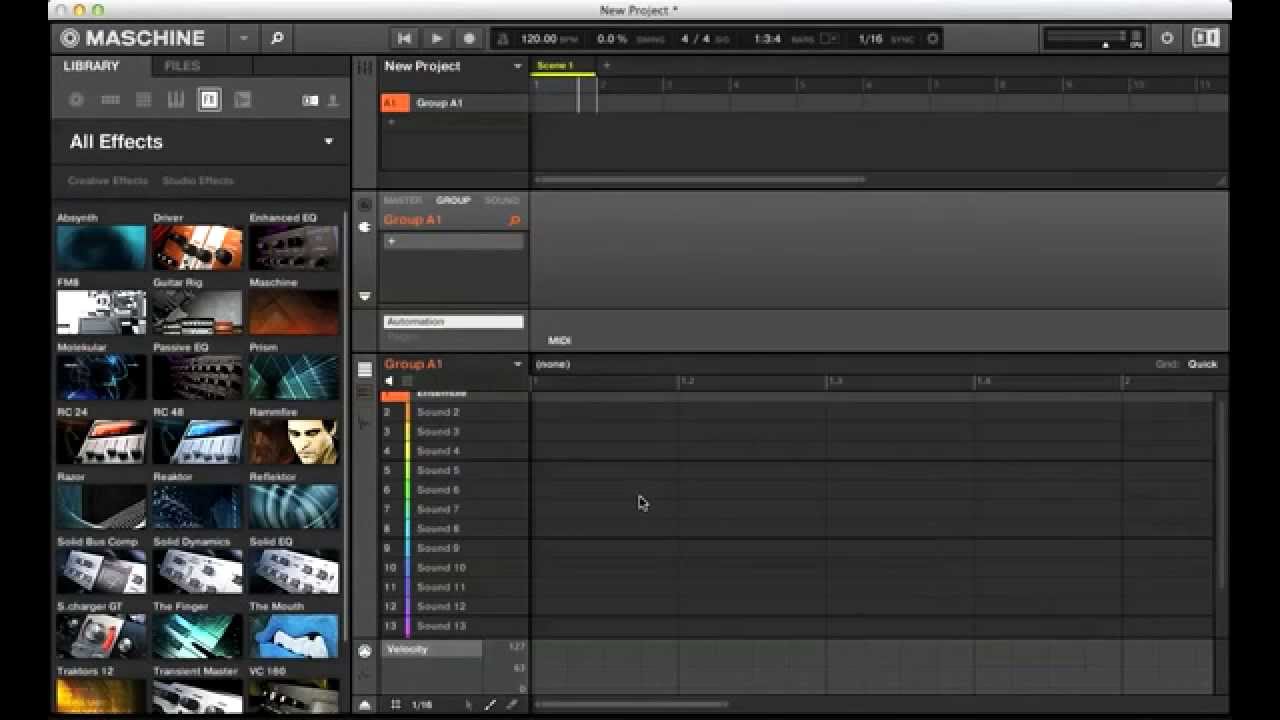
Task: Click the 1/16 sync grid value
Action: pyautogui.click(x=870, y=39)
